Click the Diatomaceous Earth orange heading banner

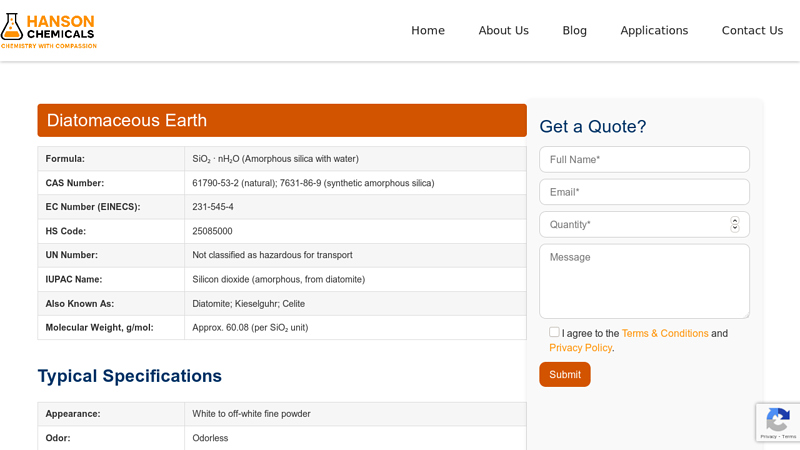pyautogui.click(x=282, y=120)
